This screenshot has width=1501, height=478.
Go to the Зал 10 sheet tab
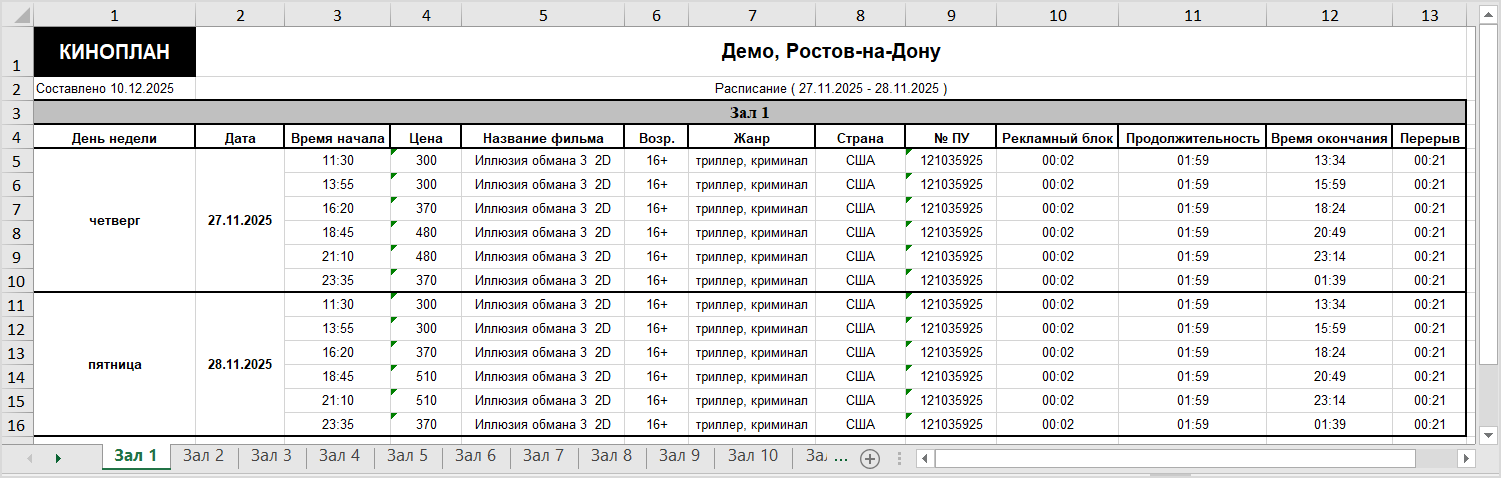pyautogui.click(x=752, y=456)
